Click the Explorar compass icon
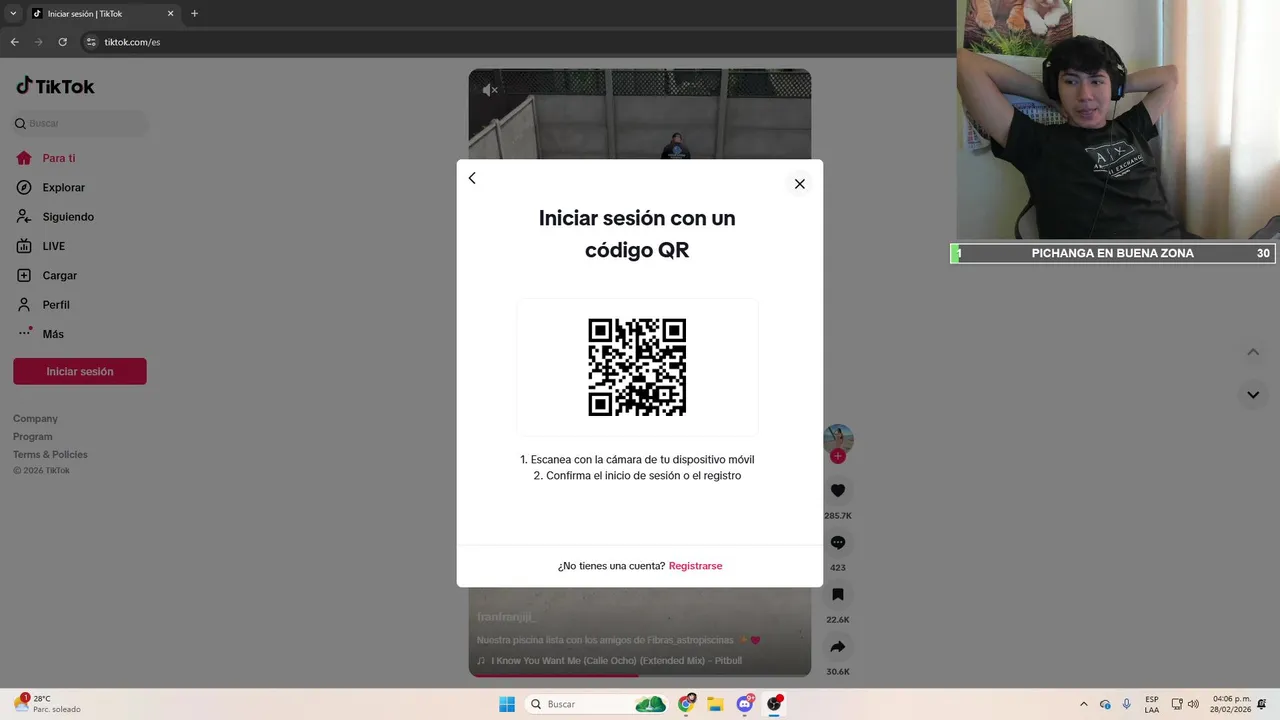The height and width of the screenshot is (720, 1280). click(x=24, y=187)
